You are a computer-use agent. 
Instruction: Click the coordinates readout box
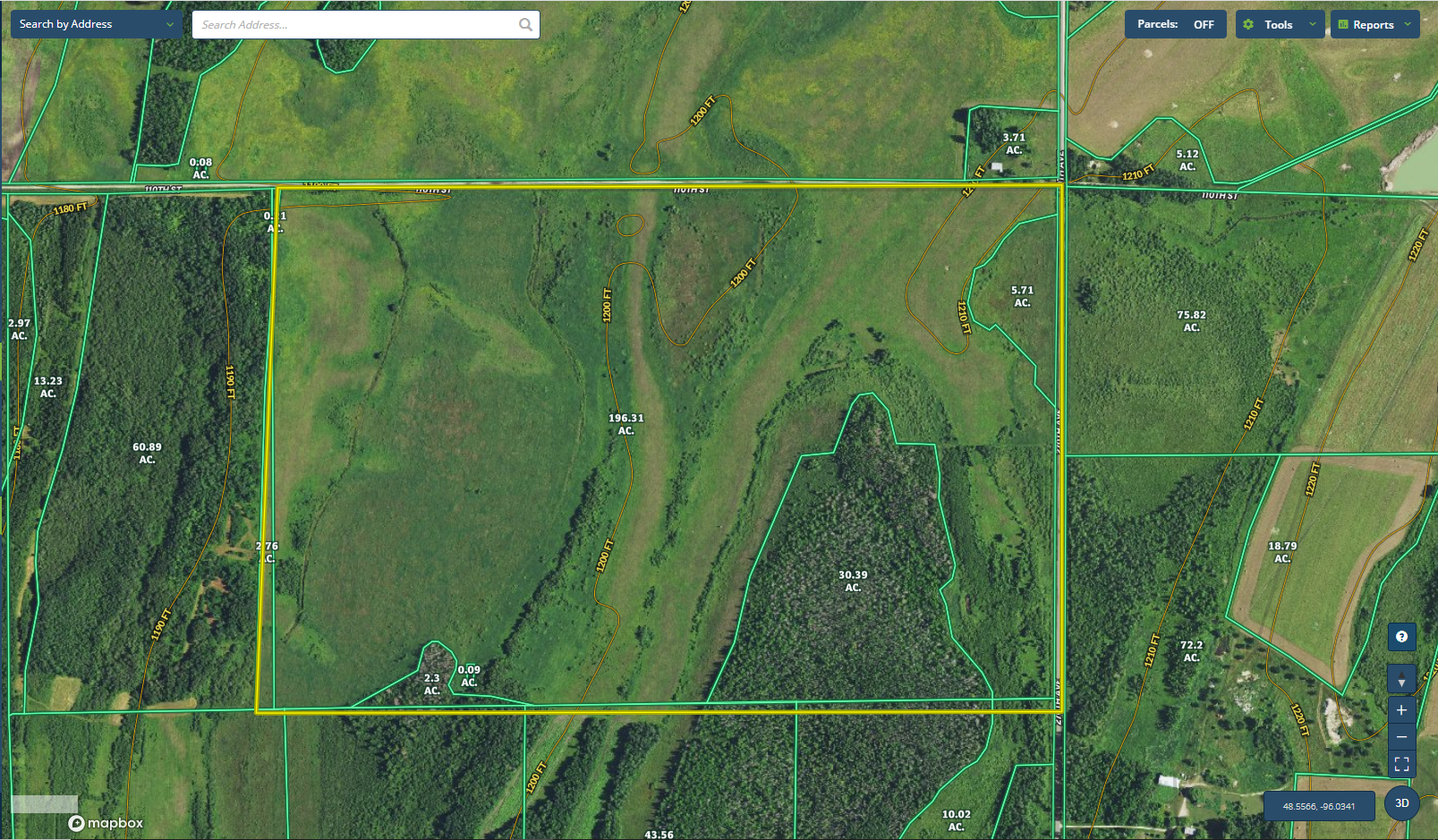tap(1318, 806)
